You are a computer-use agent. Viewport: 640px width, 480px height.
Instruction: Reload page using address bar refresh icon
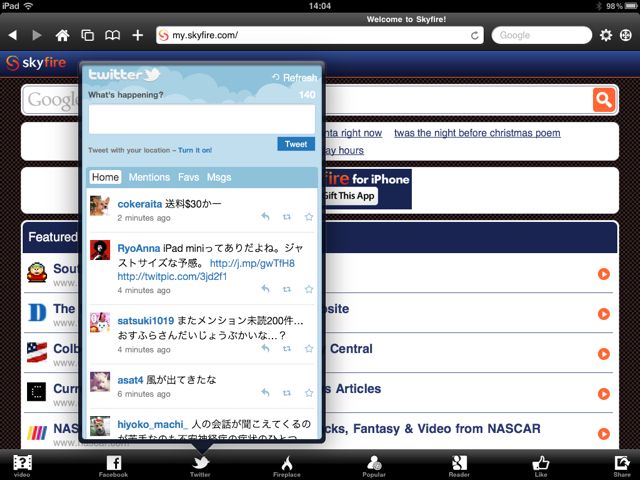click(x=474, y=36)
